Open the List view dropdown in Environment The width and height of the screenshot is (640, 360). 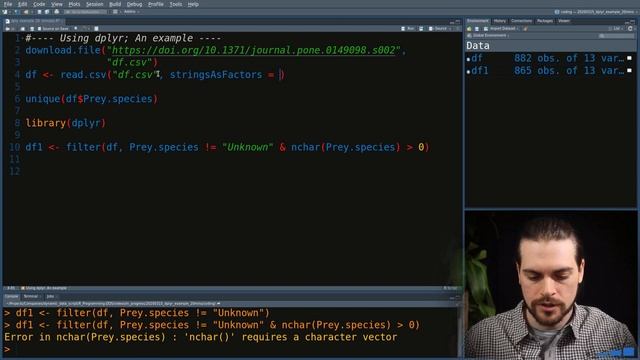click(x=616, y=29)
